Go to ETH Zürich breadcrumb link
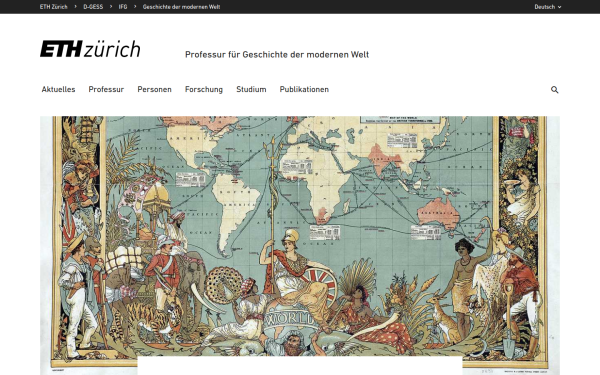This screenshot has height=375, width=600. tap(54, 7)
